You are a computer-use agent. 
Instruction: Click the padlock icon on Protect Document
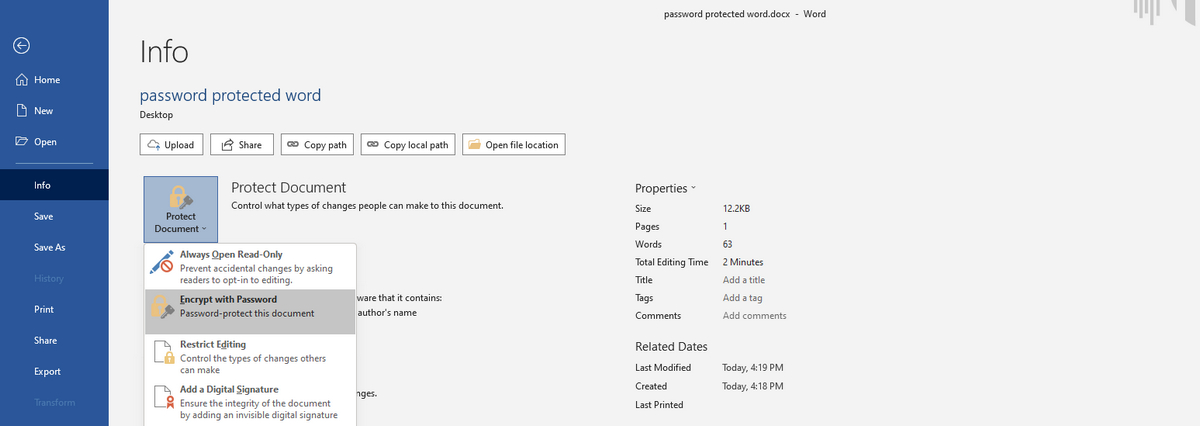pos(181,196)
